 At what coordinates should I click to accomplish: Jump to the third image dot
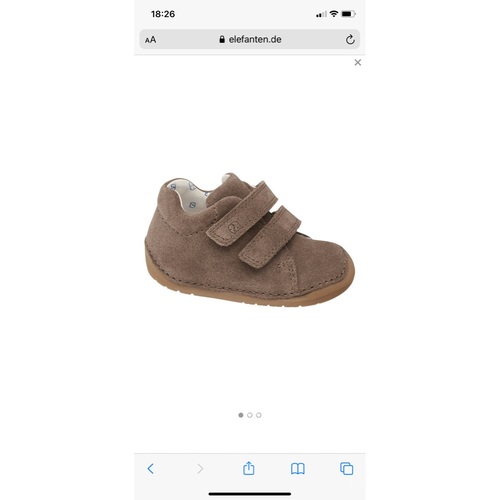[259, 415]
